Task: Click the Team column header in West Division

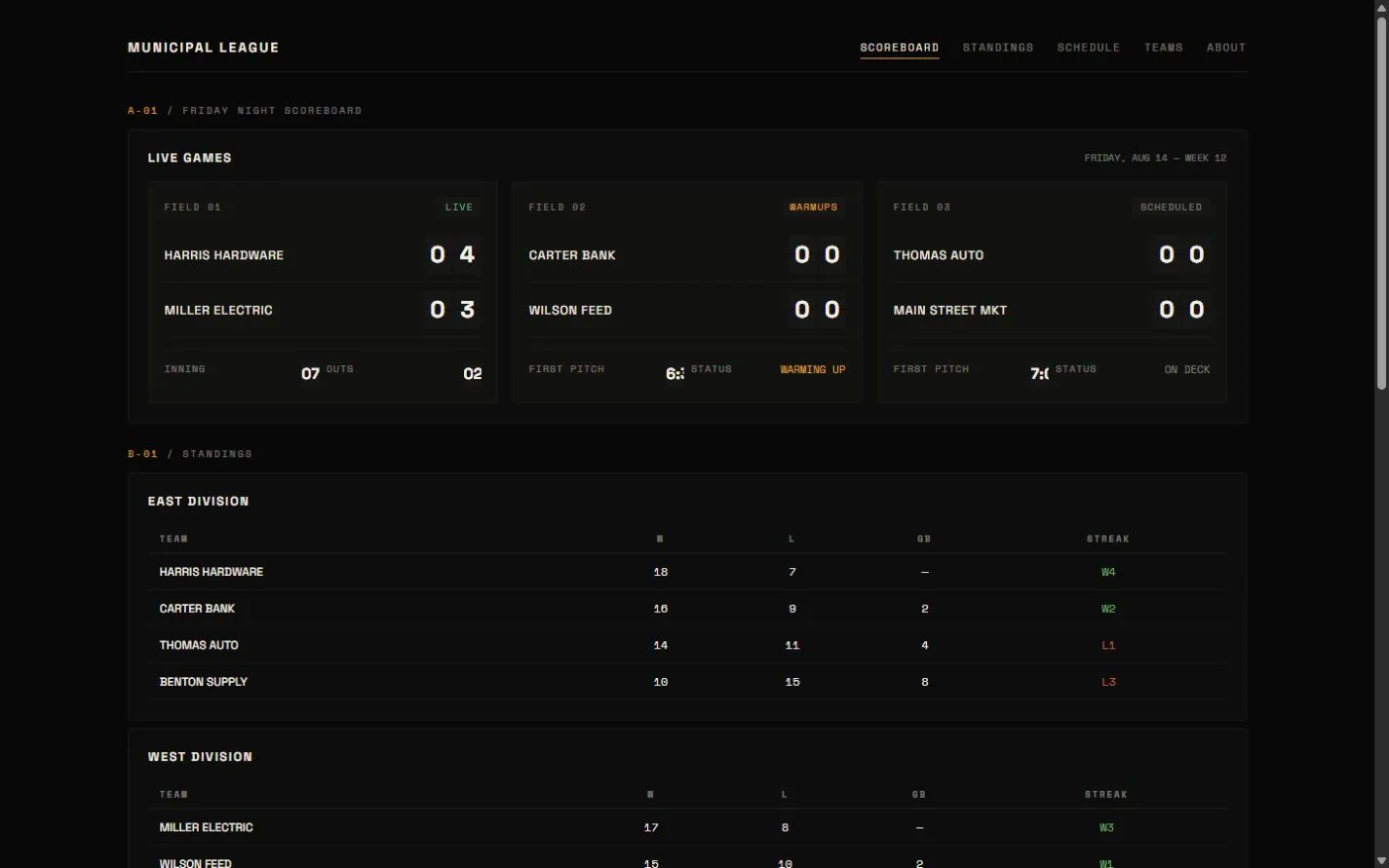Action: 174,795
